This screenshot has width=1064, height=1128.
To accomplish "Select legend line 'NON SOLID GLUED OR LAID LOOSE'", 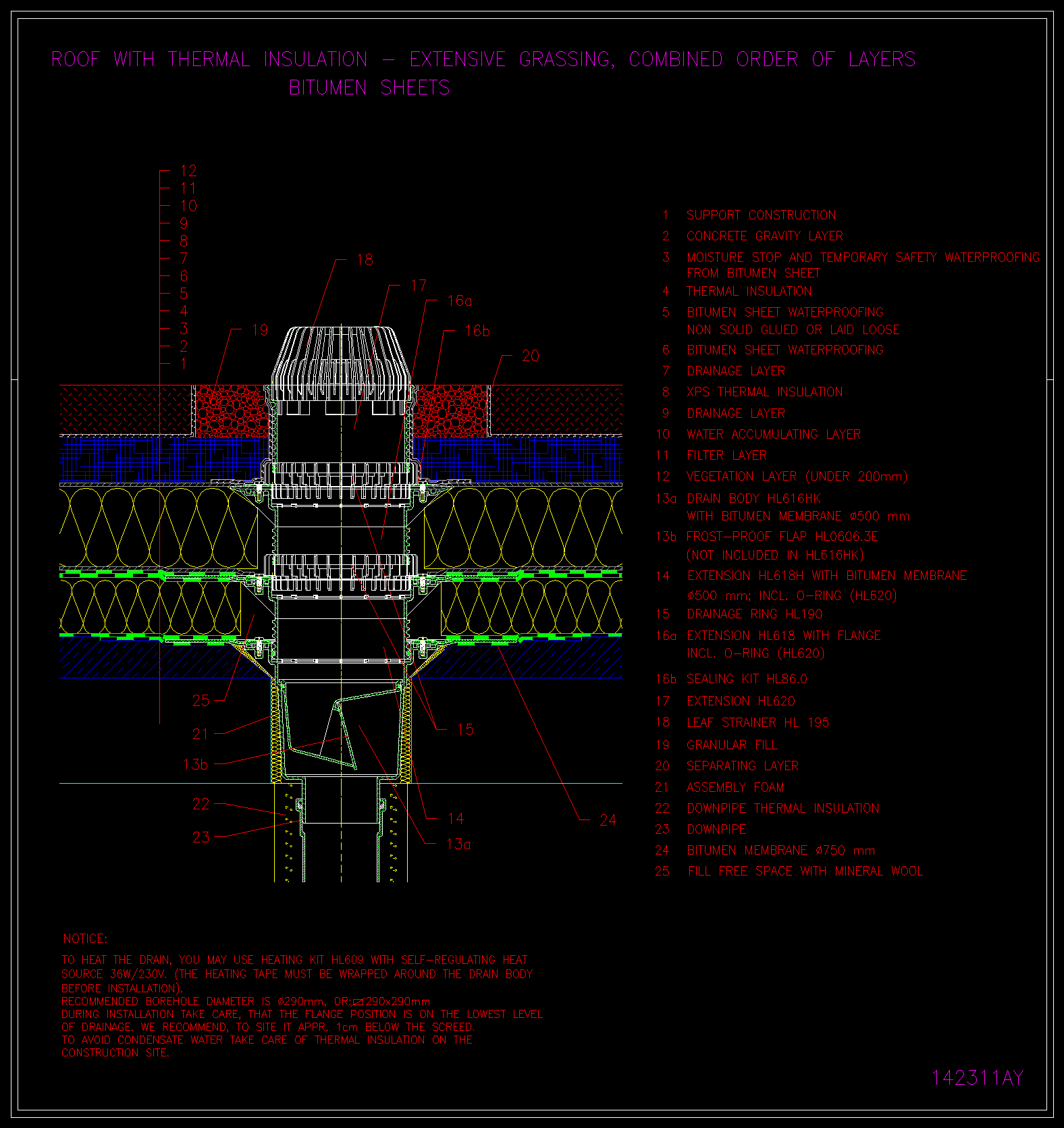I will [793, 330].
